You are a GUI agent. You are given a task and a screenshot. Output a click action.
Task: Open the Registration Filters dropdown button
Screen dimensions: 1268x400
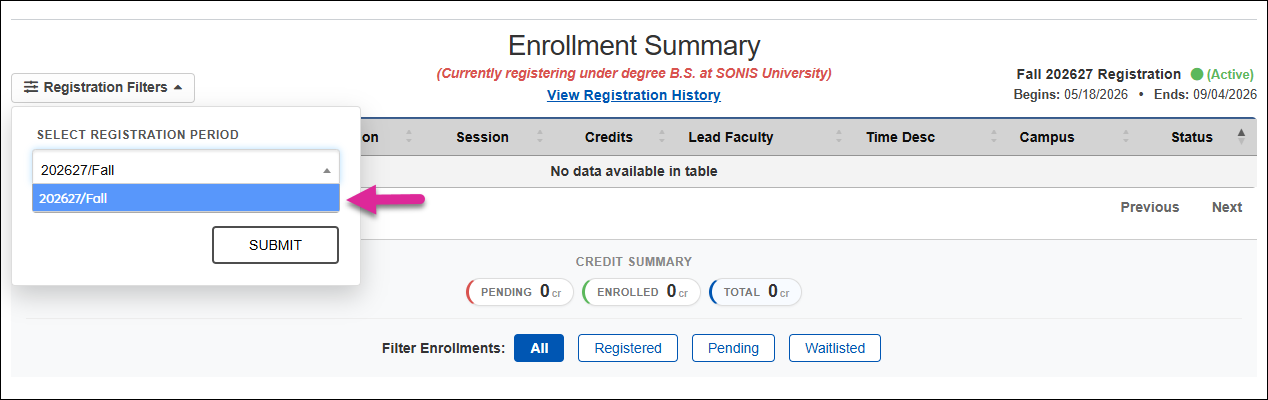pos(103,88)
